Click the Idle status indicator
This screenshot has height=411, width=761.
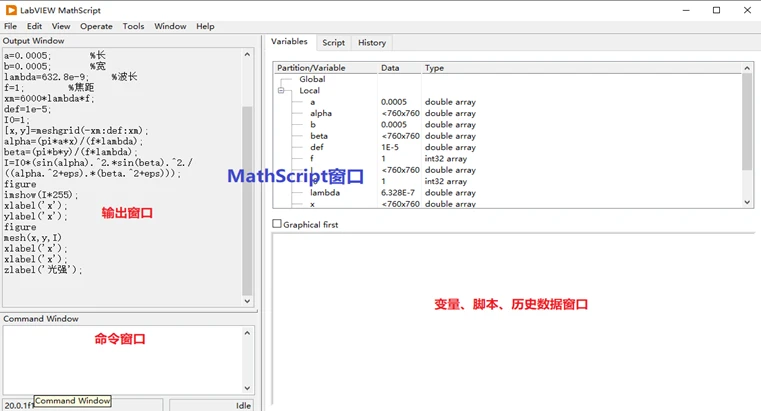[211, 405]
